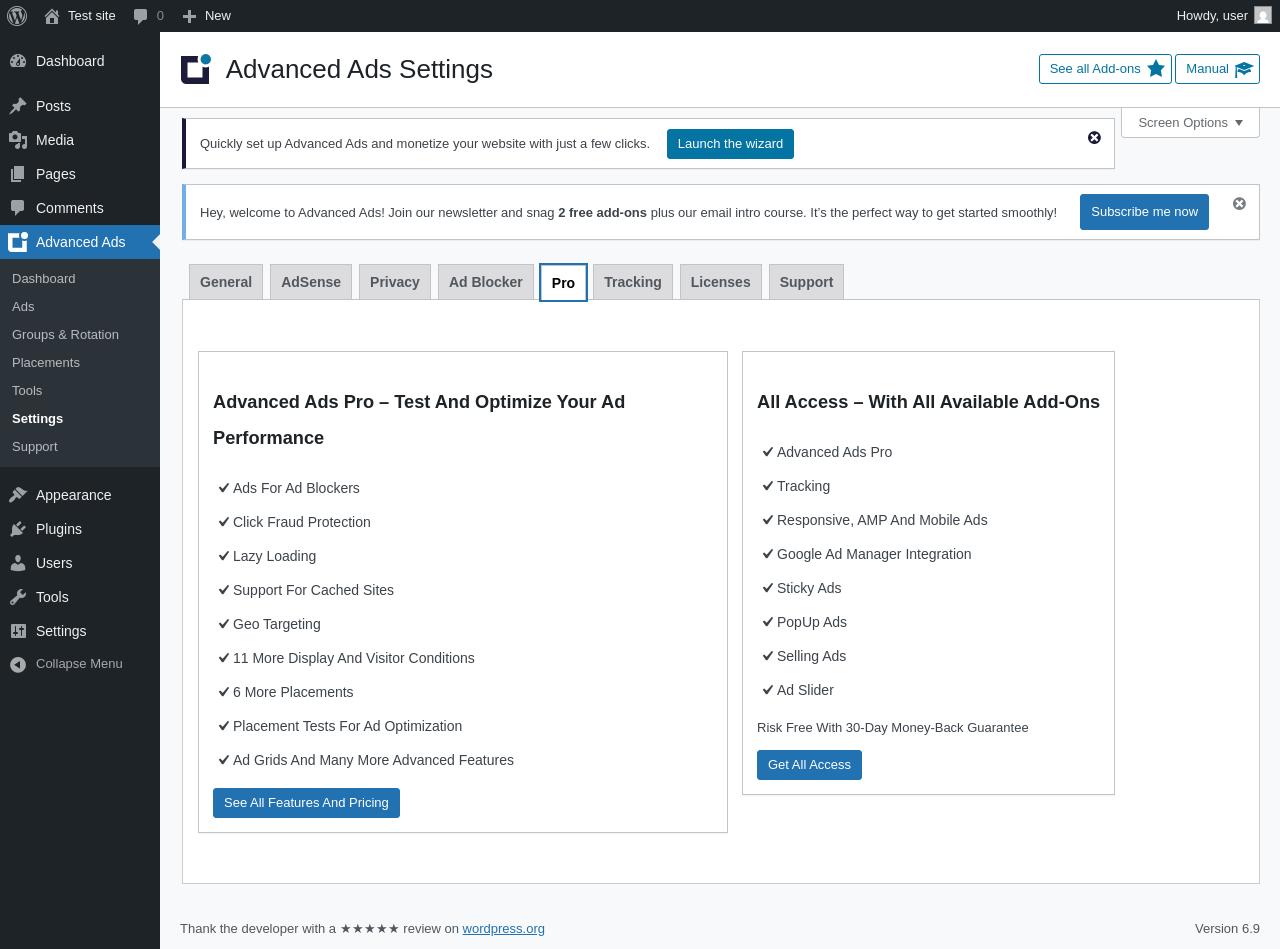Open Groups & Rotation submenu item

pyautogui.click(x=65, y=335)
